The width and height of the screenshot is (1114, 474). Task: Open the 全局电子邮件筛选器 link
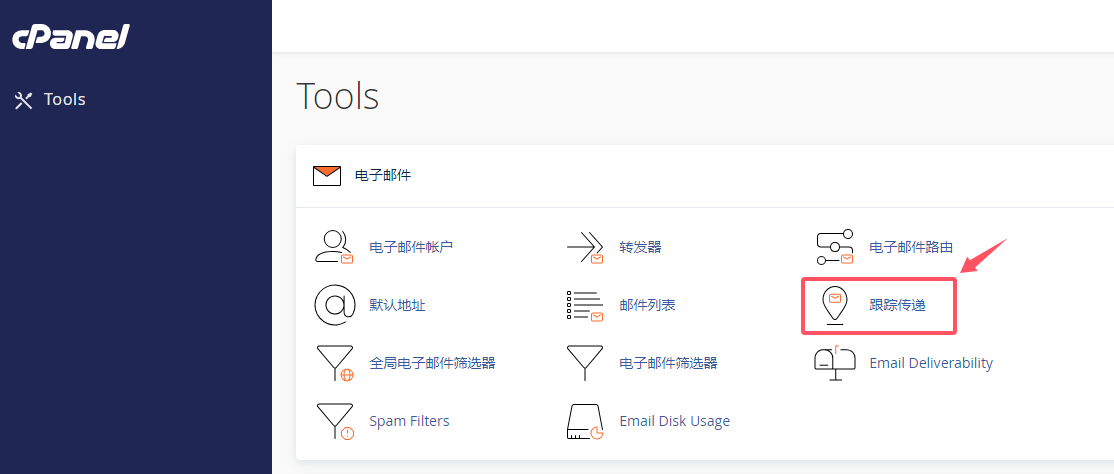point(432,363)
